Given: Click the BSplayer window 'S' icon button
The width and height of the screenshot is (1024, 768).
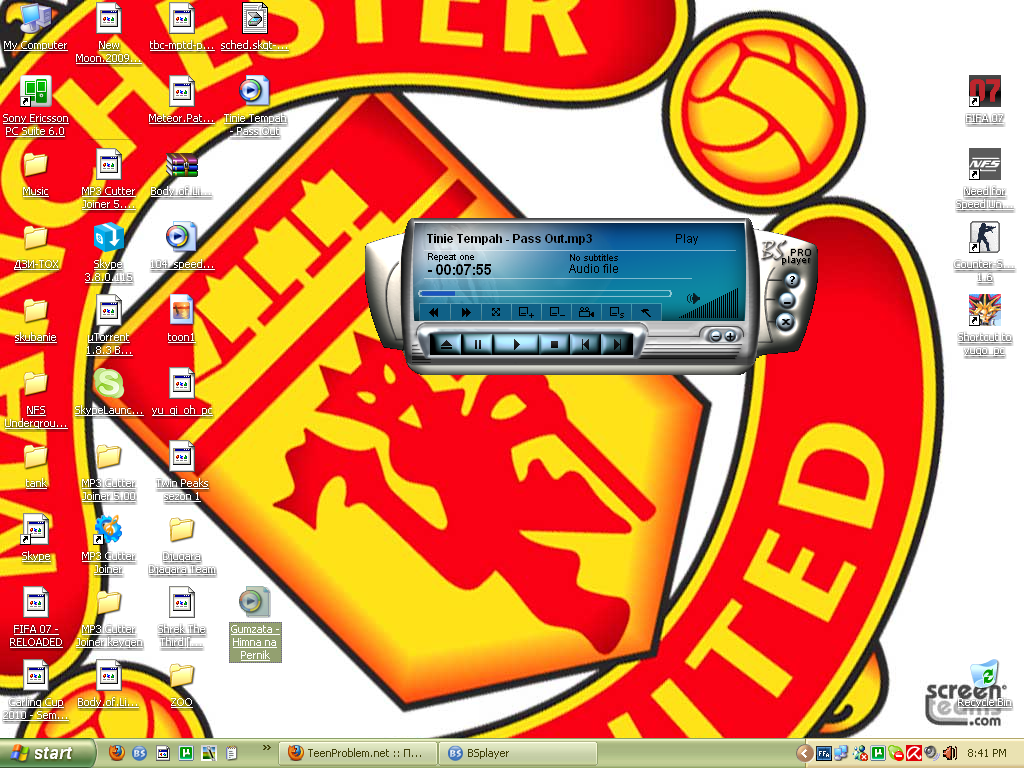Looking at the screenshot, I should click(x=616, y=313).
